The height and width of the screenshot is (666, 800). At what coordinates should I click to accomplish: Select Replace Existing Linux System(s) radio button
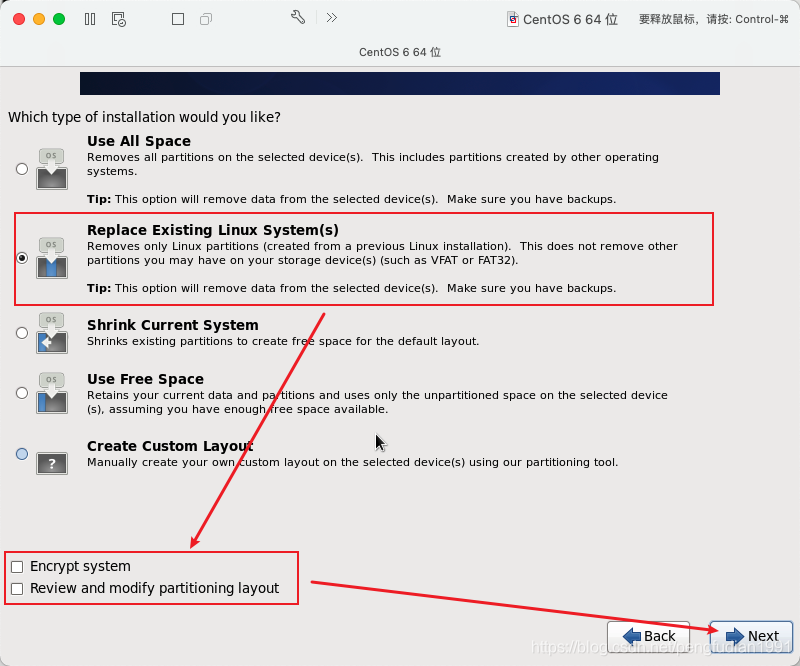point(22,258)
